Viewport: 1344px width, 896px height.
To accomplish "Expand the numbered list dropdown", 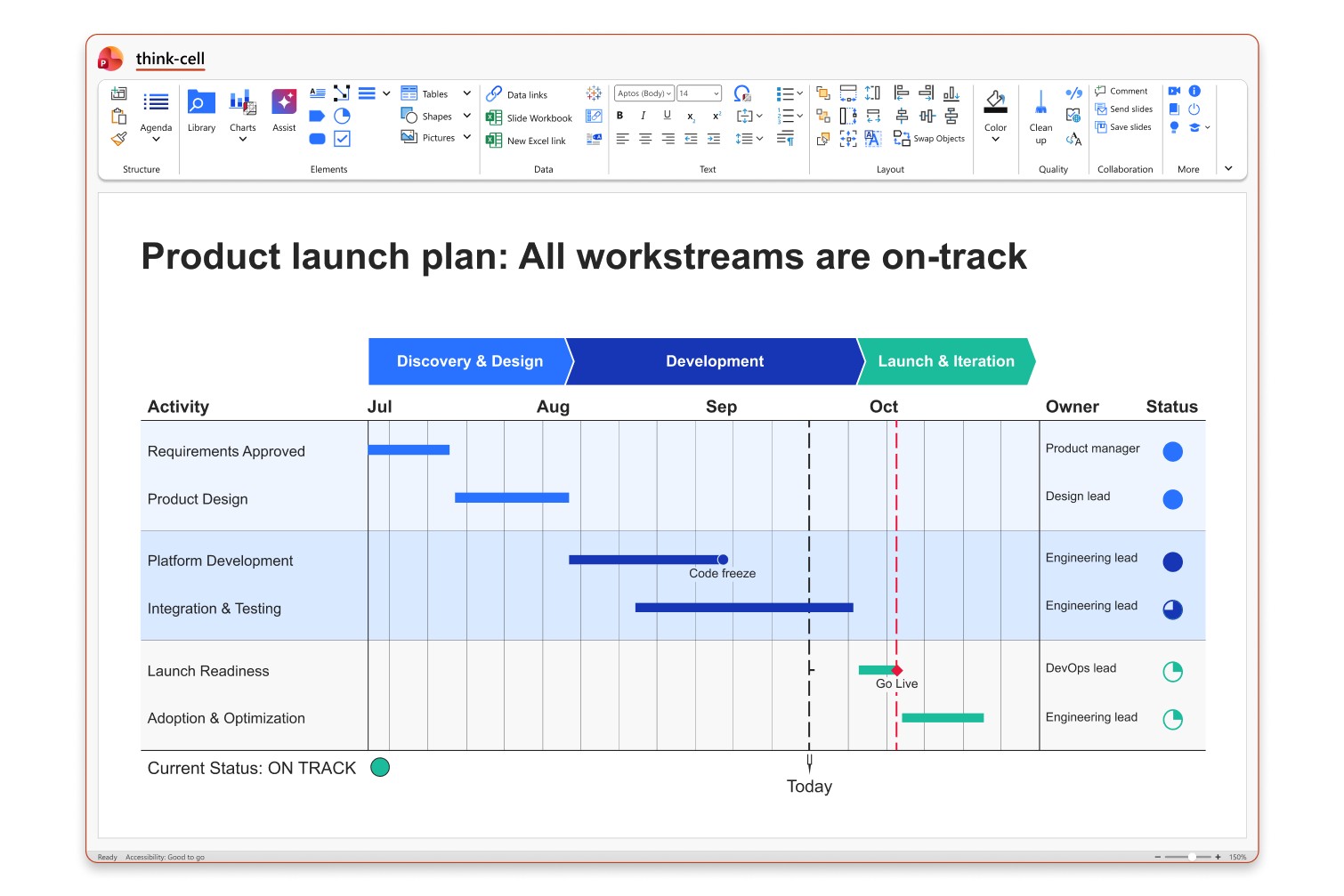I will [x=799, y=116].
